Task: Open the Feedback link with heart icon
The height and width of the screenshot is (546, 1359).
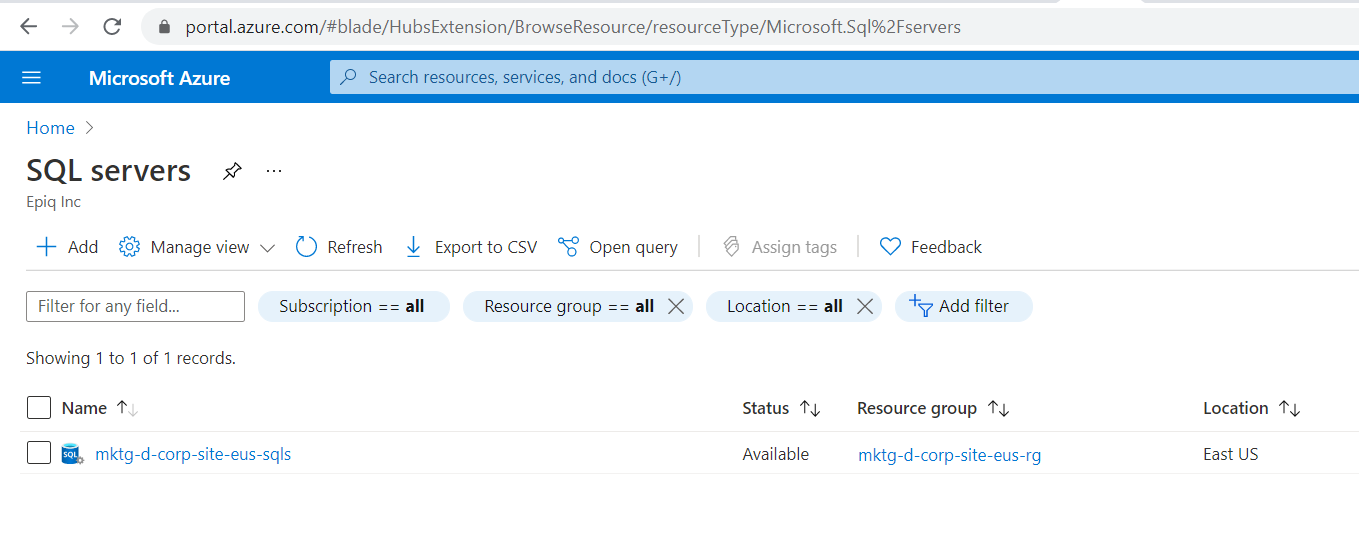Action: (930, 247)
